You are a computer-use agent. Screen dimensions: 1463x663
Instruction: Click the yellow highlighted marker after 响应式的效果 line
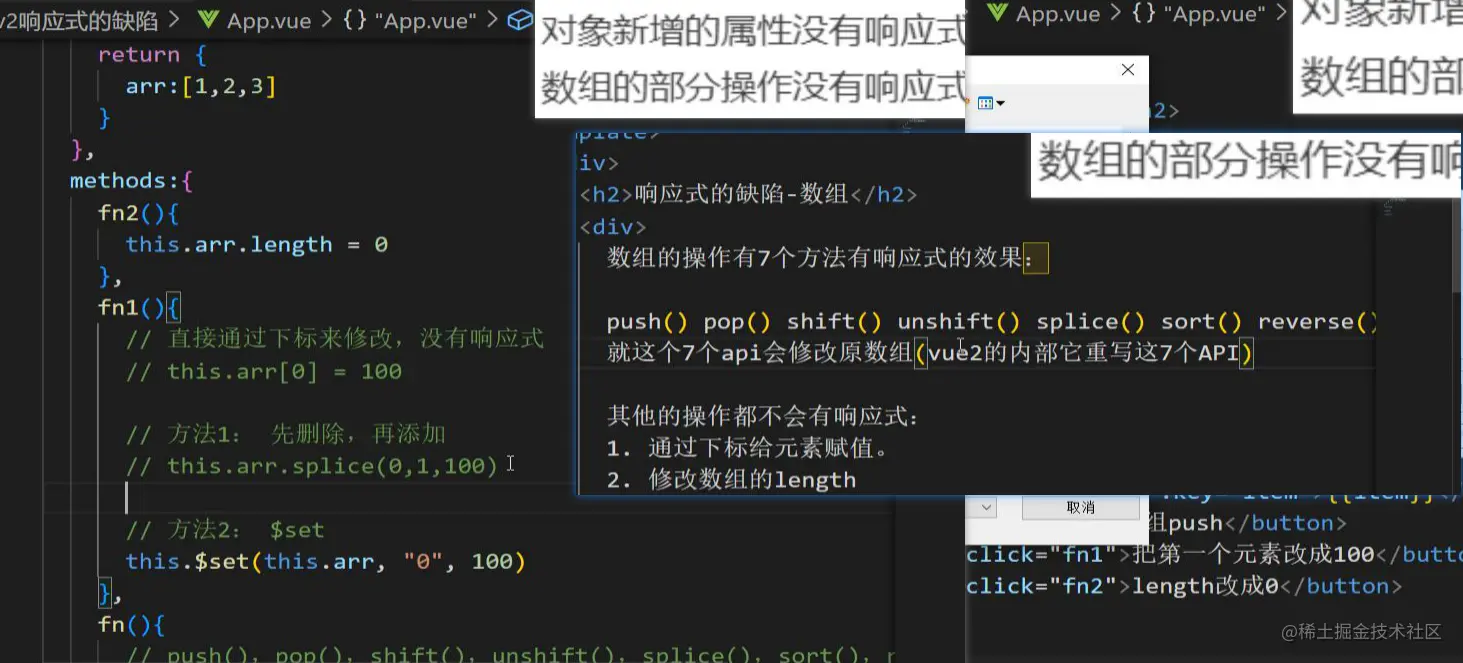pyautogui.click(x=1036, y=258)
